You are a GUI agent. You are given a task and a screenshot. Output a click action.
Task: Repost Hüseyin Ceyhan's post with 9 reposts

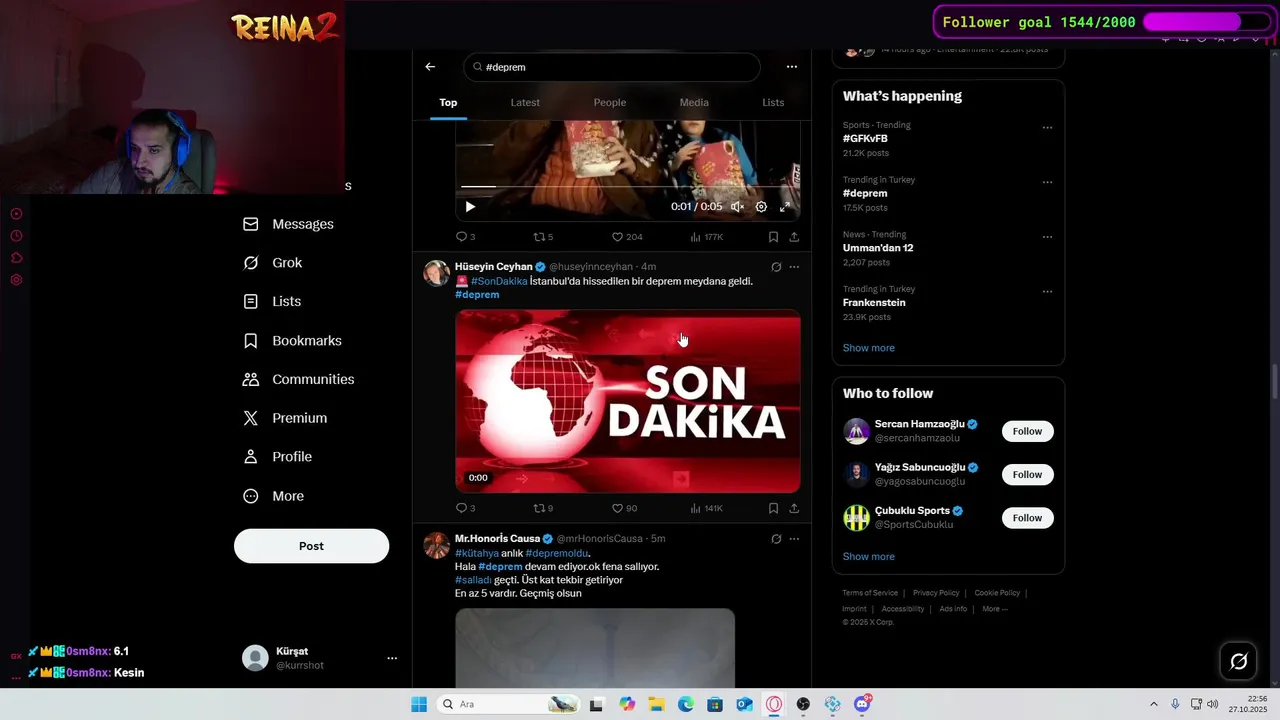[x=543, y=508]
